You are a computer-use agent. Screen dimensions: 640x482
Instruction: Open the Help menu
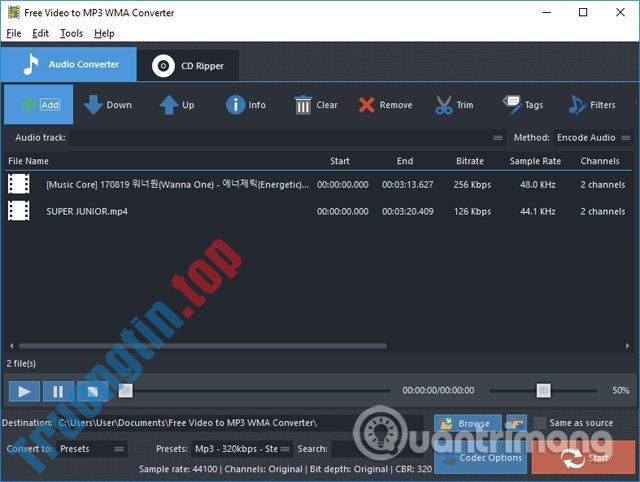[104, 33]
